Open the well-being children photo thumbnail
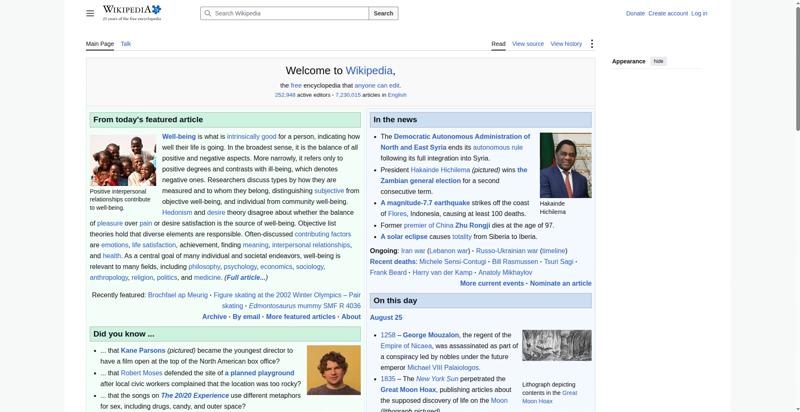Image resolution: width=800 pixels, height=412 pixels. coord(123,160)
